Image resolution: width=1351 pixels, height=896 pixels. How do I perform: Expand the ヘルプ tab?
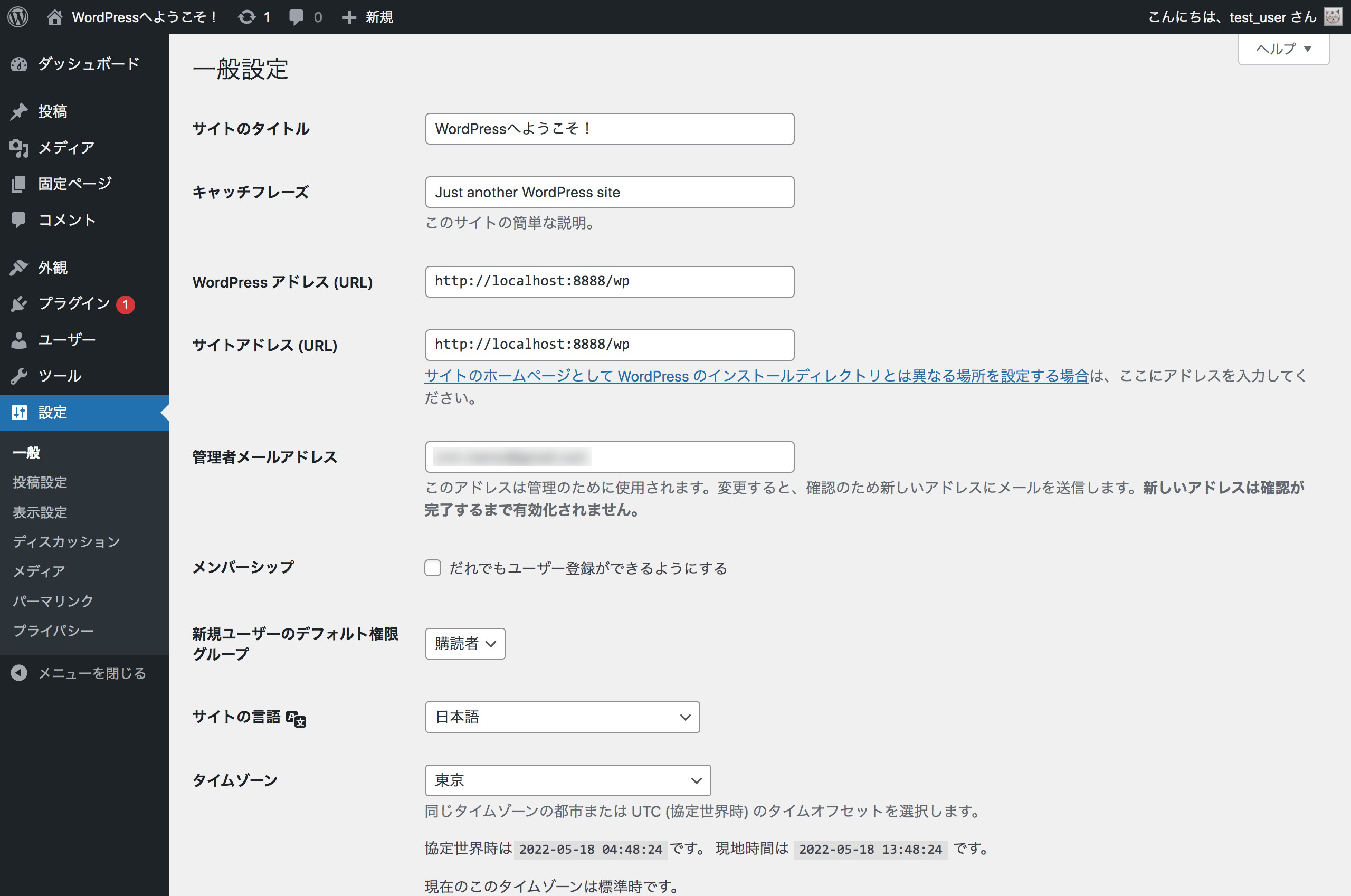click(x=1283, y=49)
